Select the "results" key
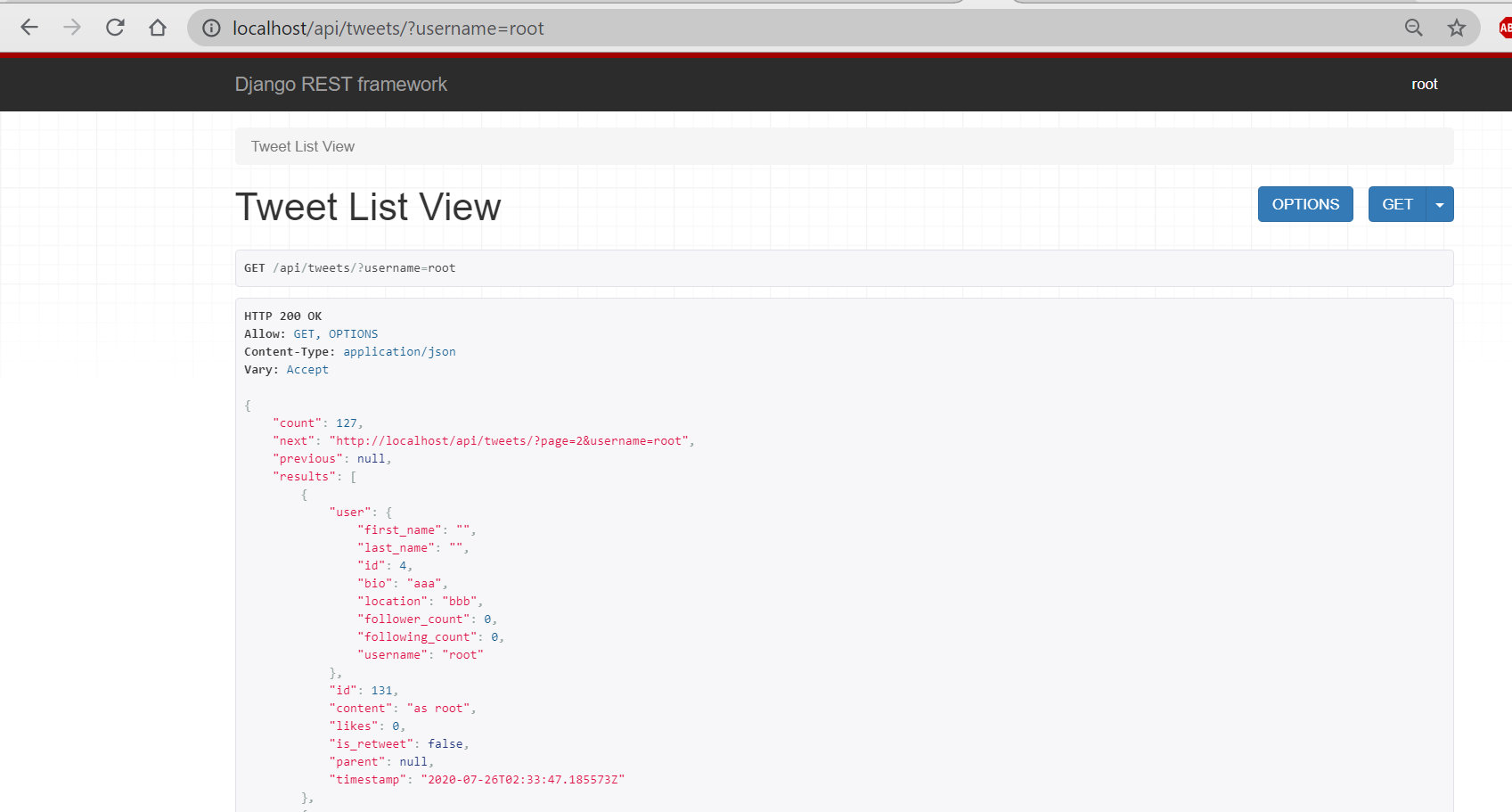 click(304, 477)
